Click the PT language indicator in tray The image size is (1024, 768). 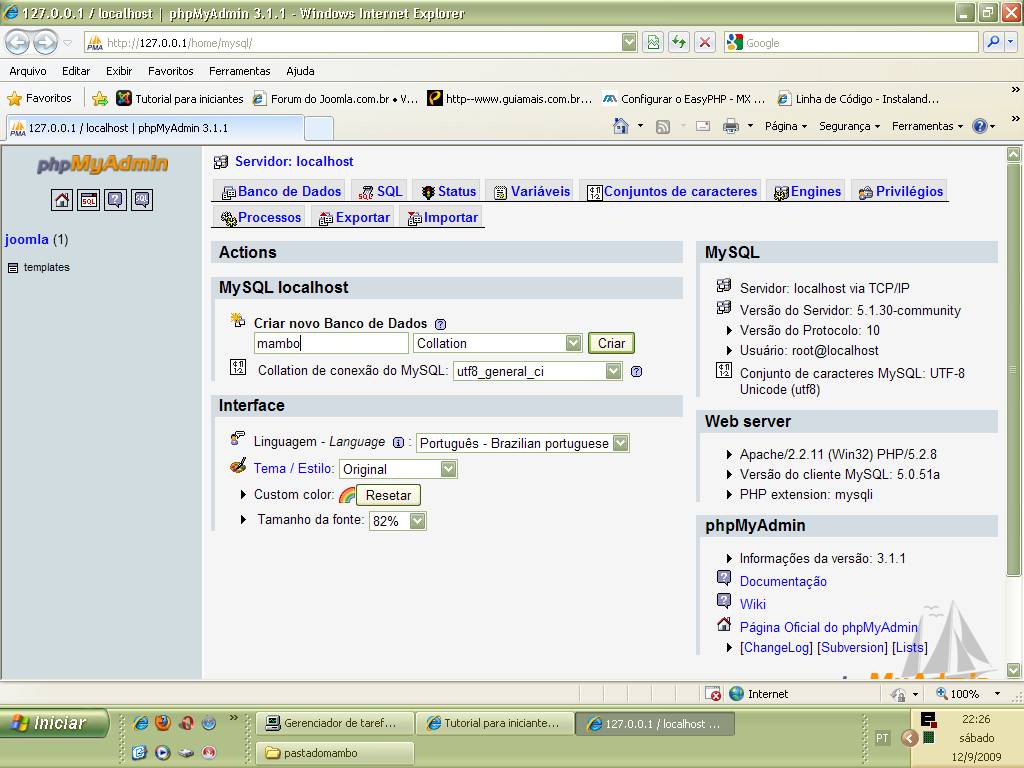pyautogui.click(x=882, y=738)
